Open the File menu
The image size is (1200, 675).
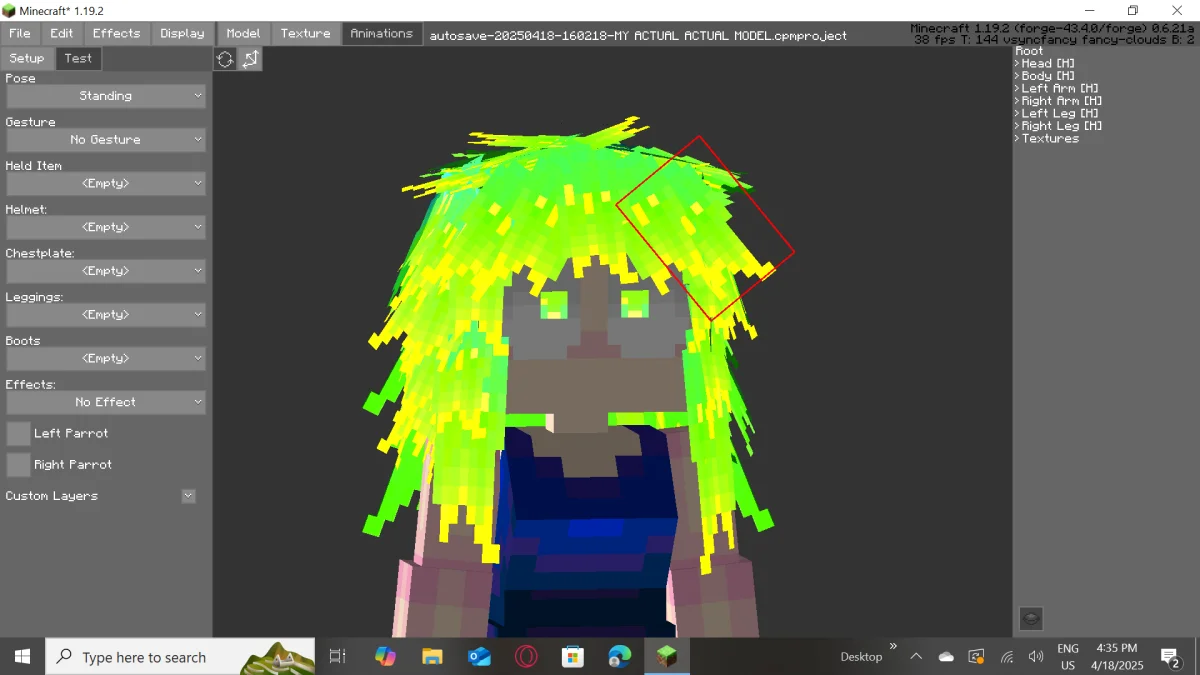click(x=20, y=33)
